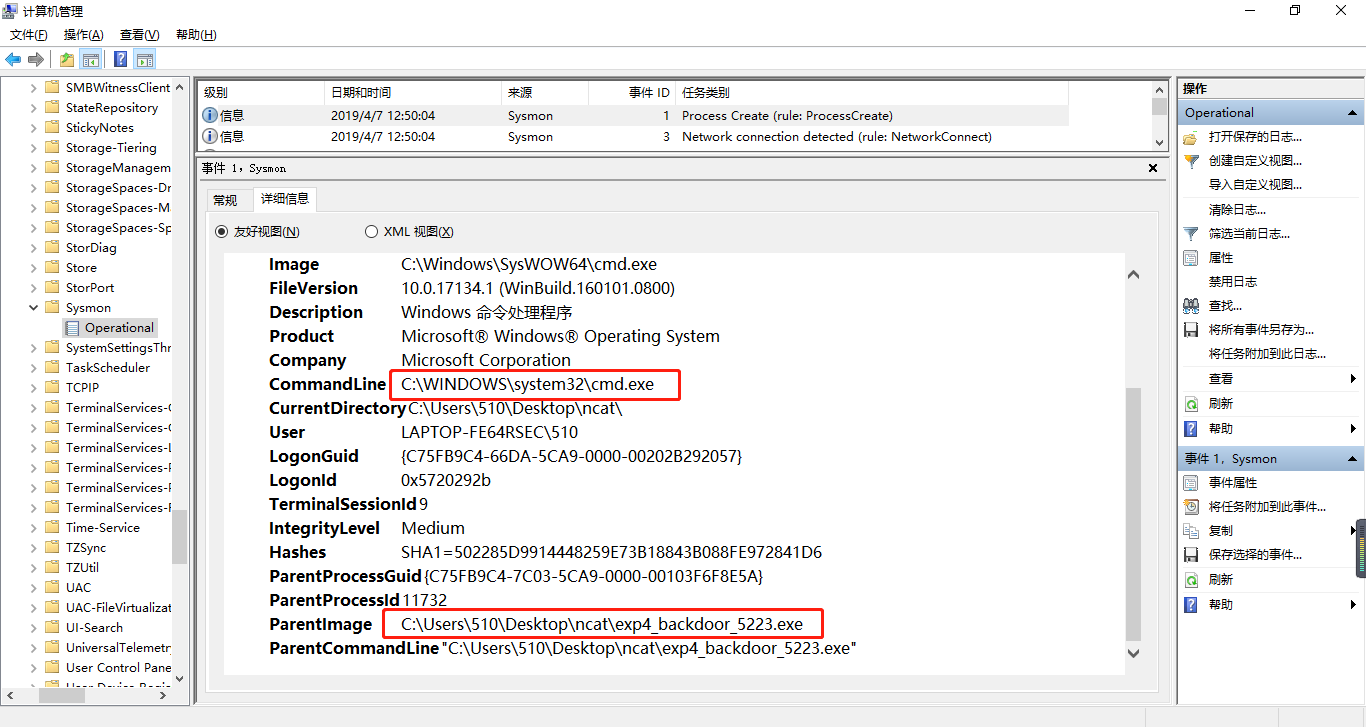Toggle the show/hide console tree toolbar icon
The height and width of the screenshot is (727, 1366).
(x=91, y=59)
